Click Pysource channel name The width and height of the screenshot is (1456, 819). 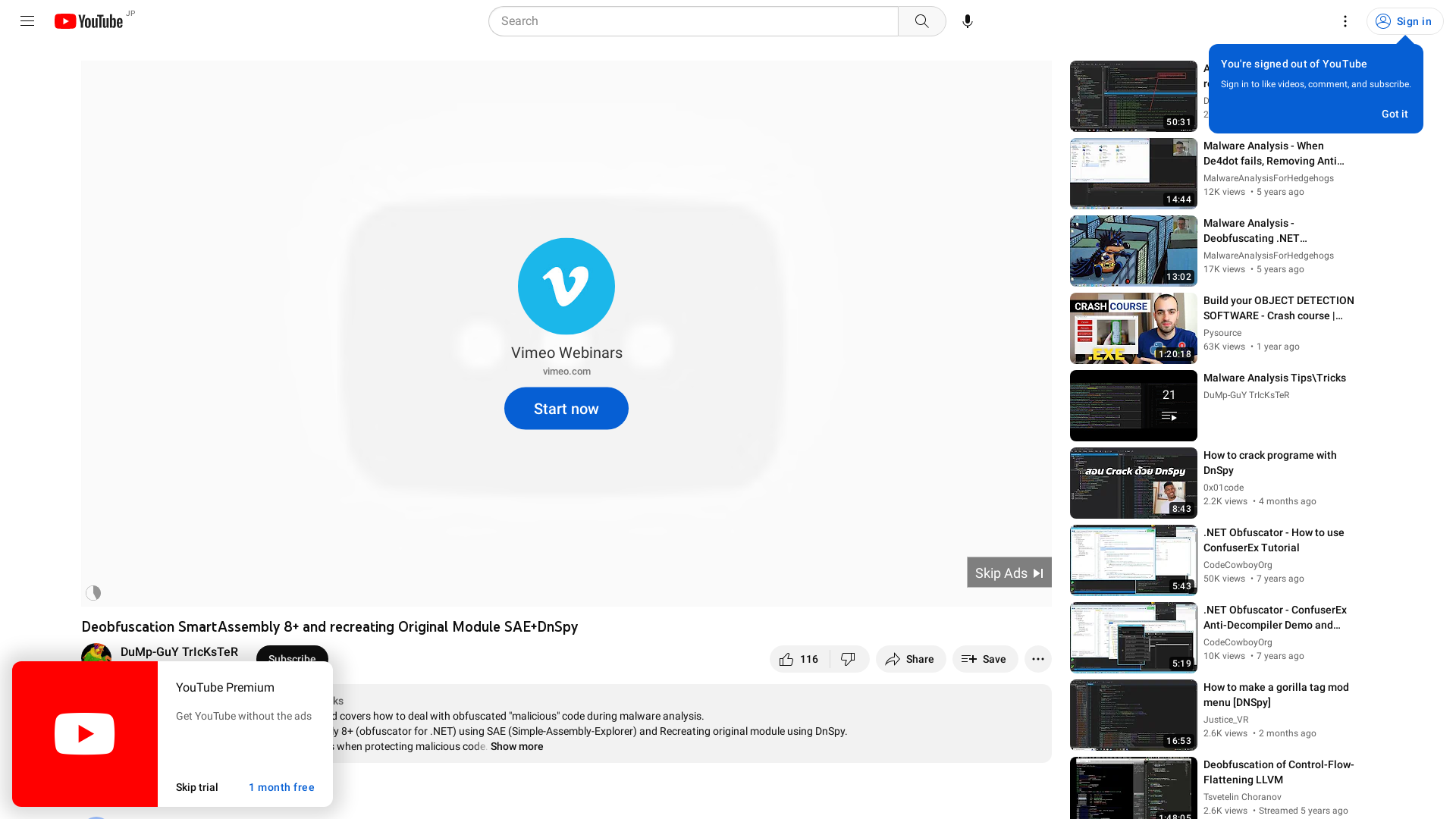1222,333
